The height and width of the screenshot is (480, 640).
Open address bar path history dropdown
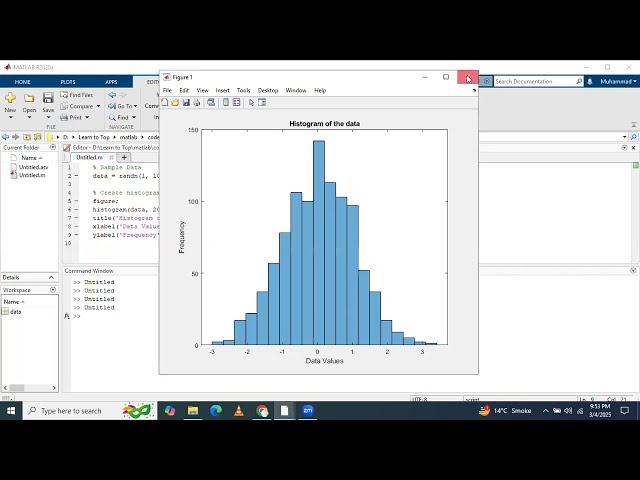click(x=624, y=137)
